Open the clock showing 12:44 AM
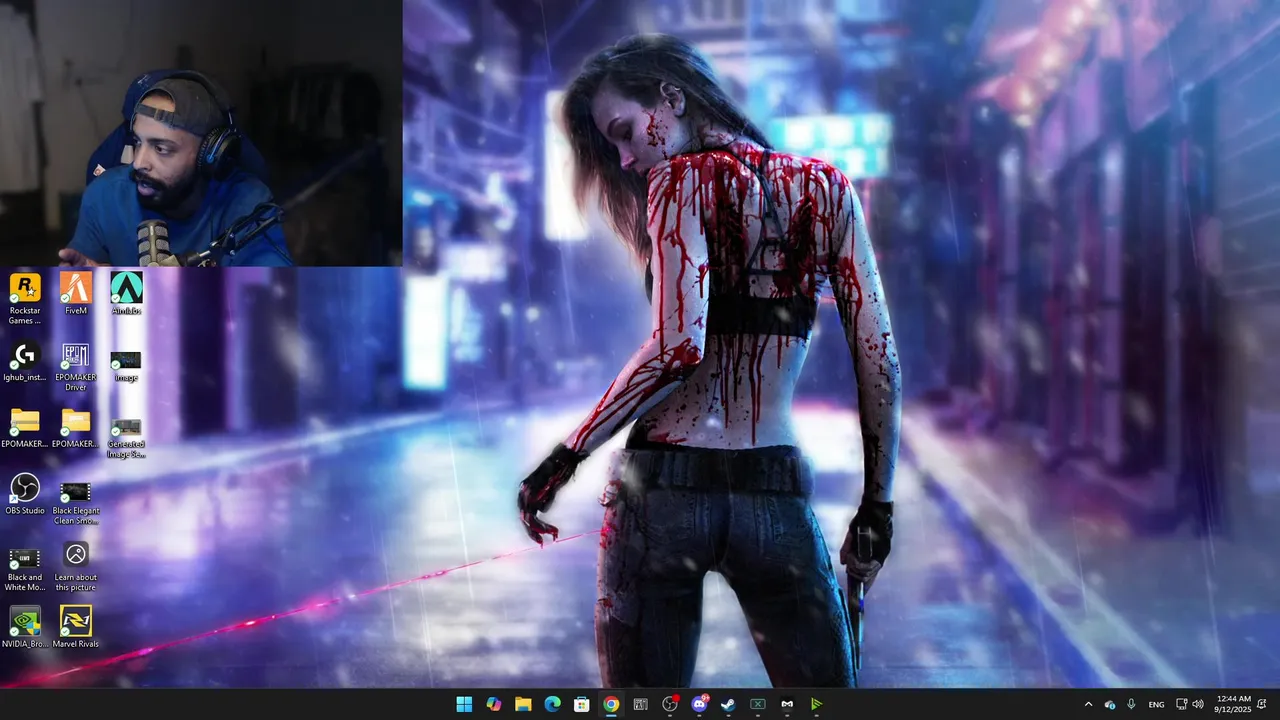This screenshot has height=720, width=1280. (x=1235, y=704)
